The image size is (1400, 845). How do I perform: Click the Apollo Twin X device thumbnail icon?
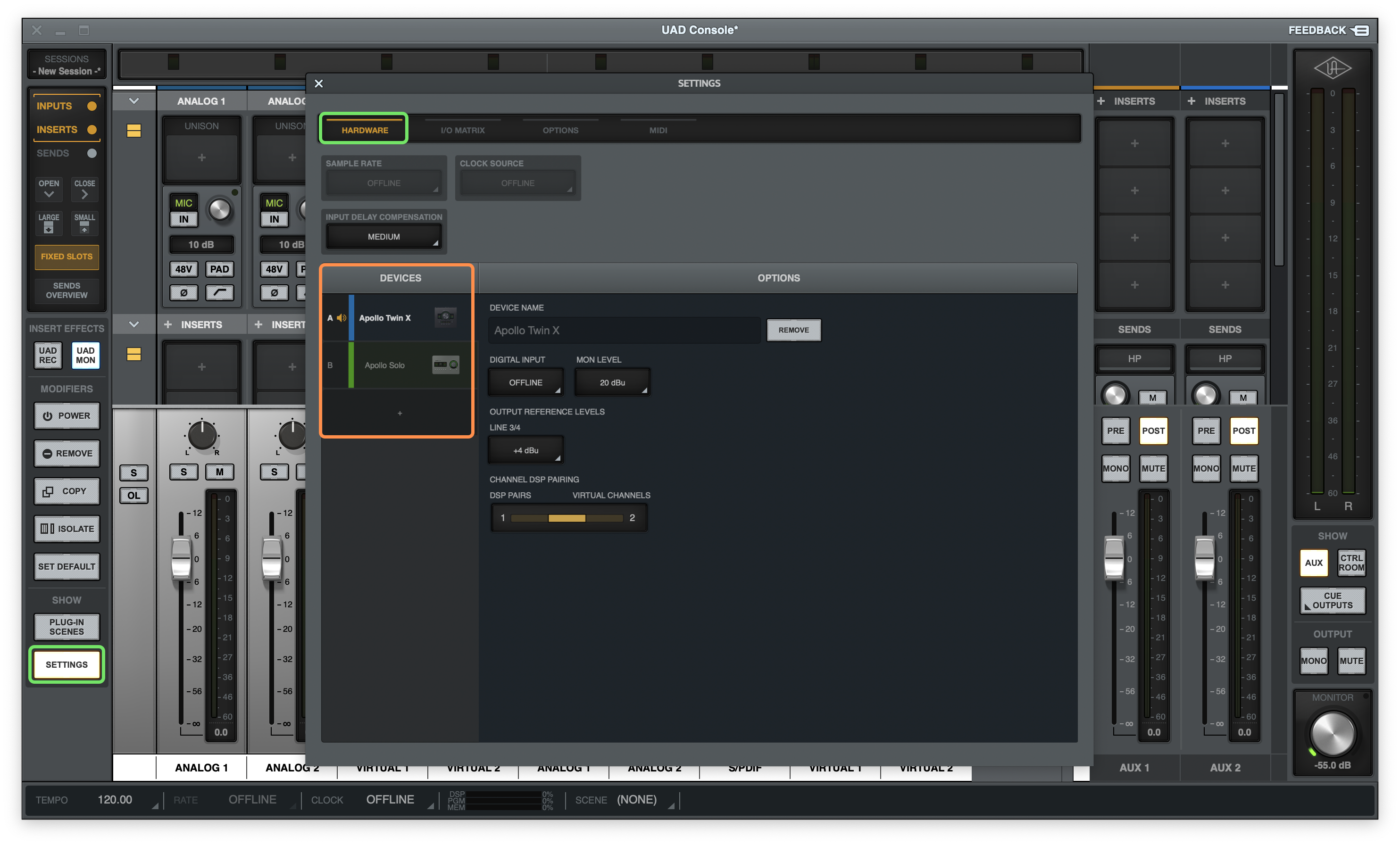(445, 317)
